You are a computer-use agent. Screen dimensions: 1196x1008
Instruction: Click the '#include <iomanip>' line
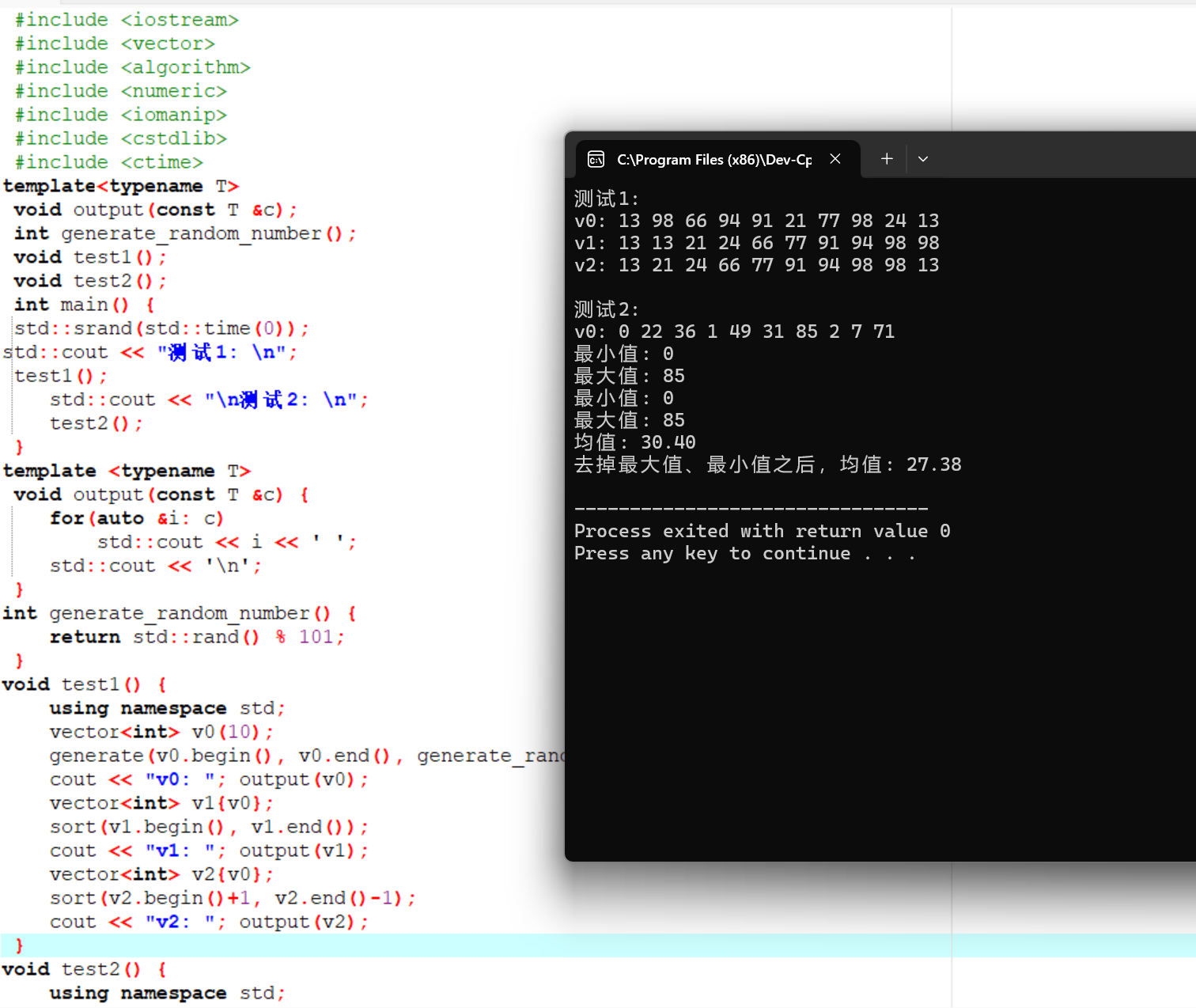coord(120,115)
